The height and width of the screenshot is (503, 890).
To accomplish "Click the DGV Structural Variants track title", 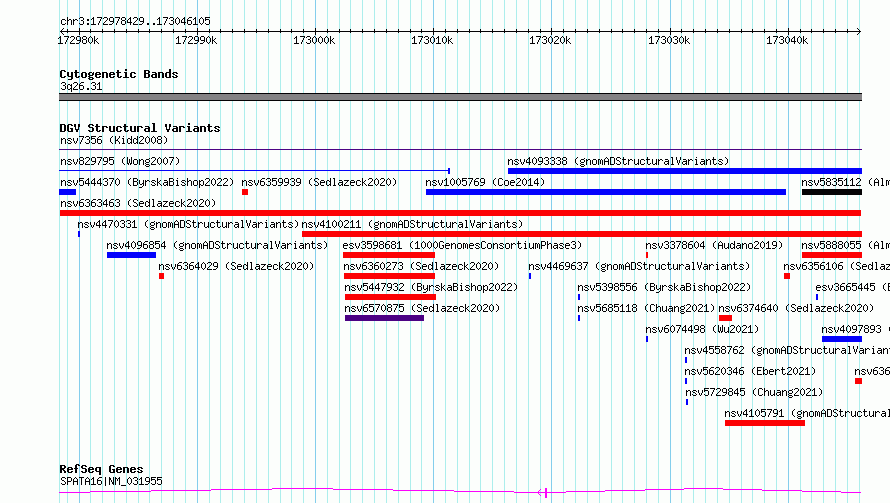I will [140, 128].
